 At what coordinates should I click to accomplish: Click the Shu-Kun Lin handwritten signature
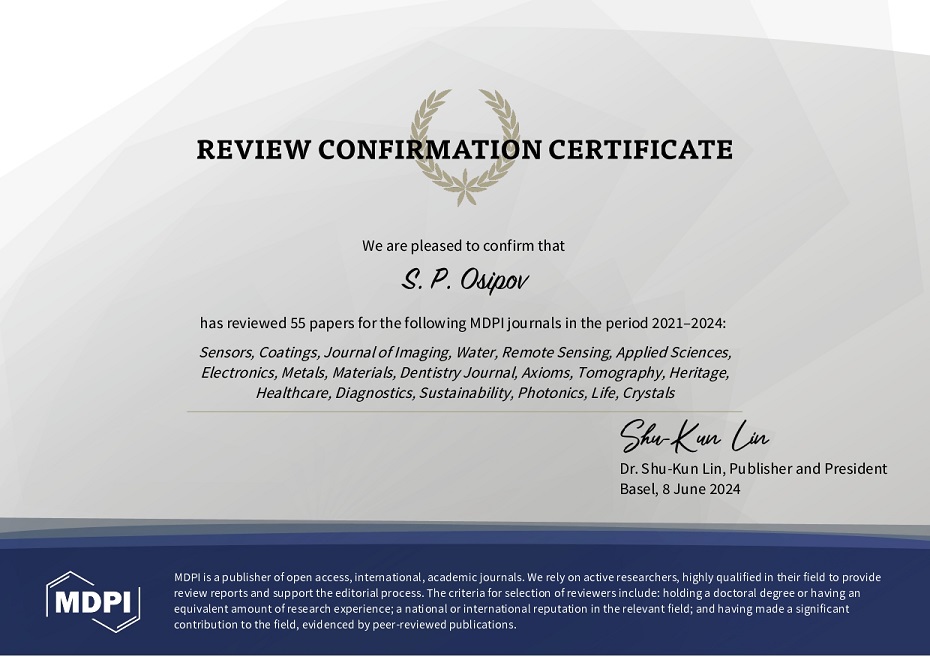(x=694, y=436)
